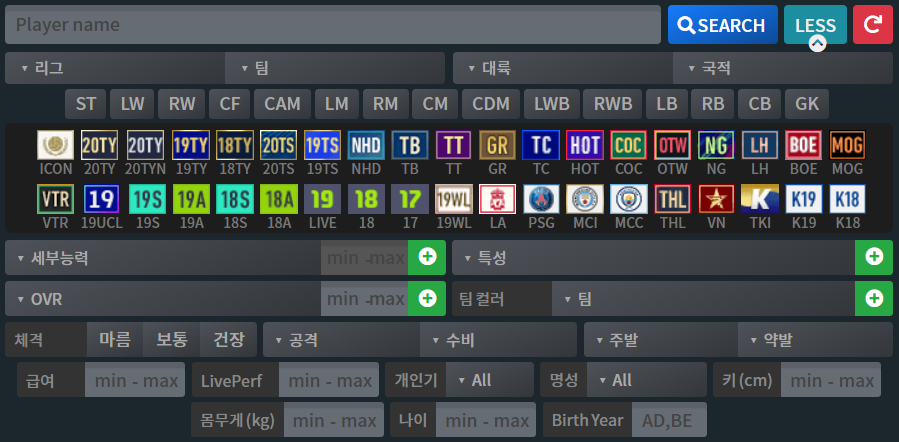Screen dimensions: 899x442
Task: Select the NHD season badge
Action: click(366, 145)
